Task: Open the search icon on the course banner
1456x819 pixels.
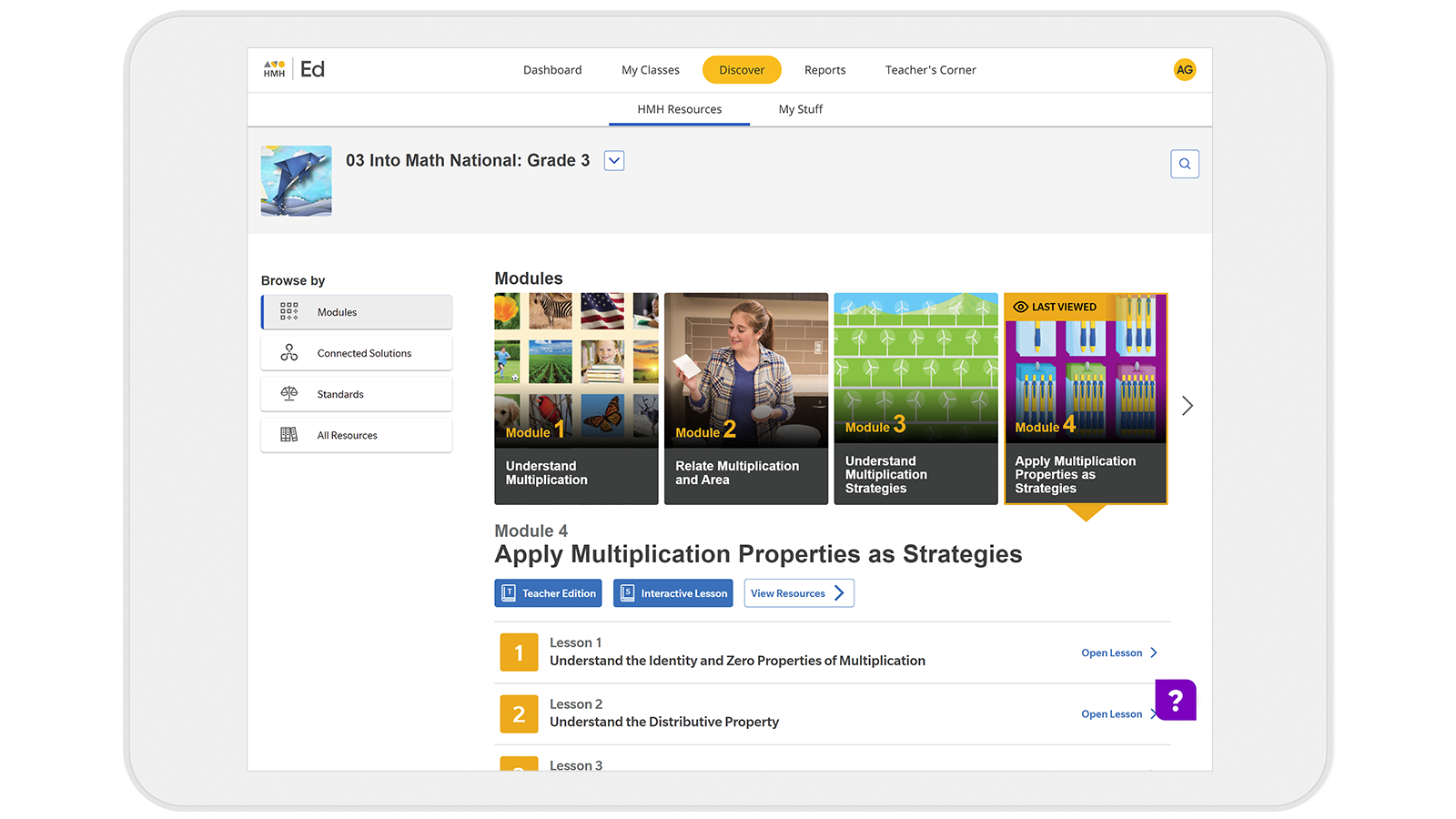Action: coord(1184,164)
